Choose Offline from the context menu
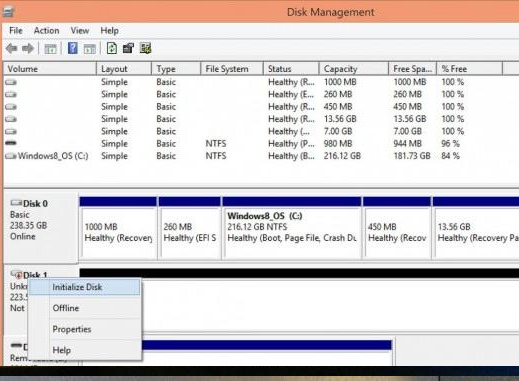 (x=84, y=308)
